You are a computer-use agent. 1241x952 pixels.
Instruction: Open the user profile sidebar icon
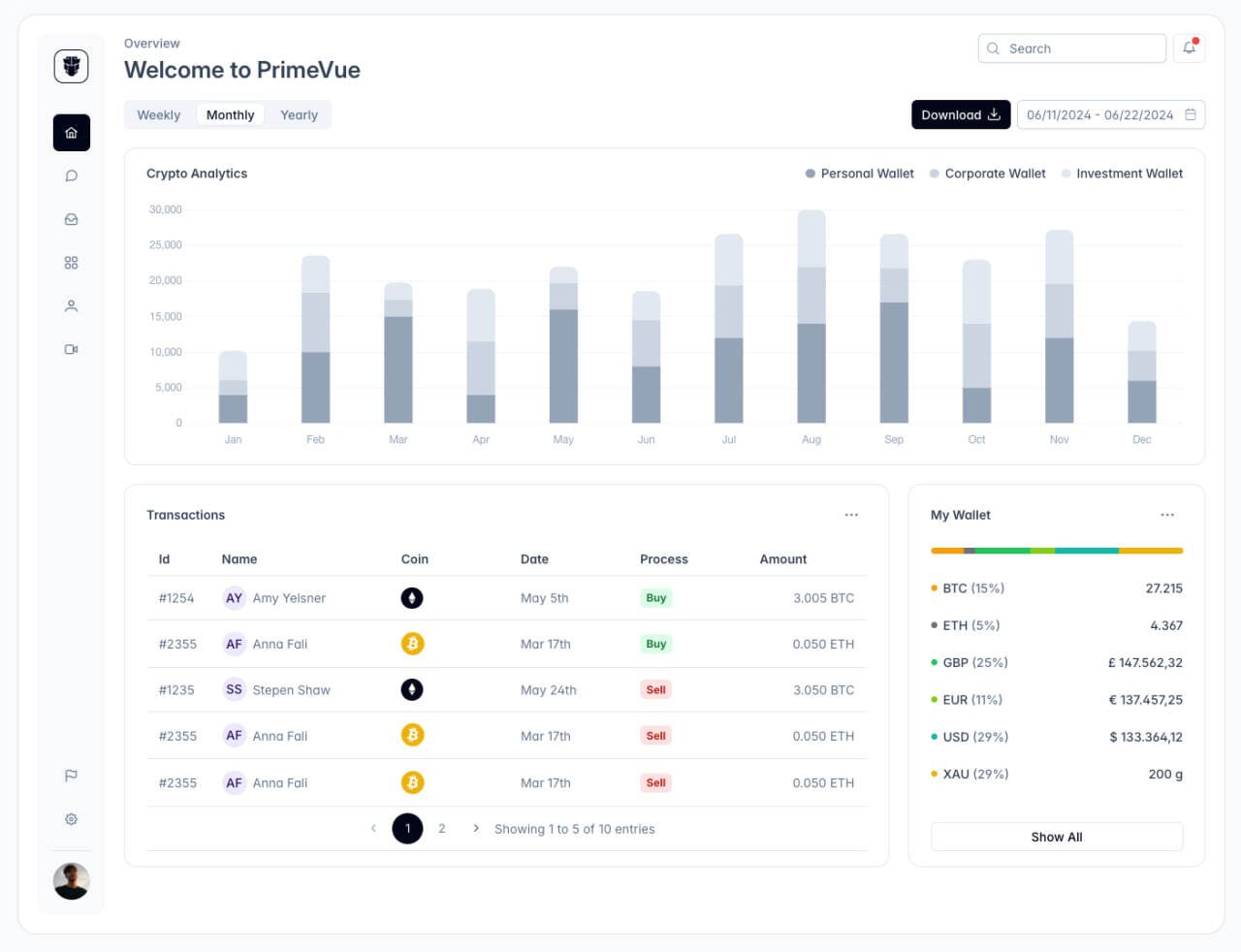(x=71, y=305)
